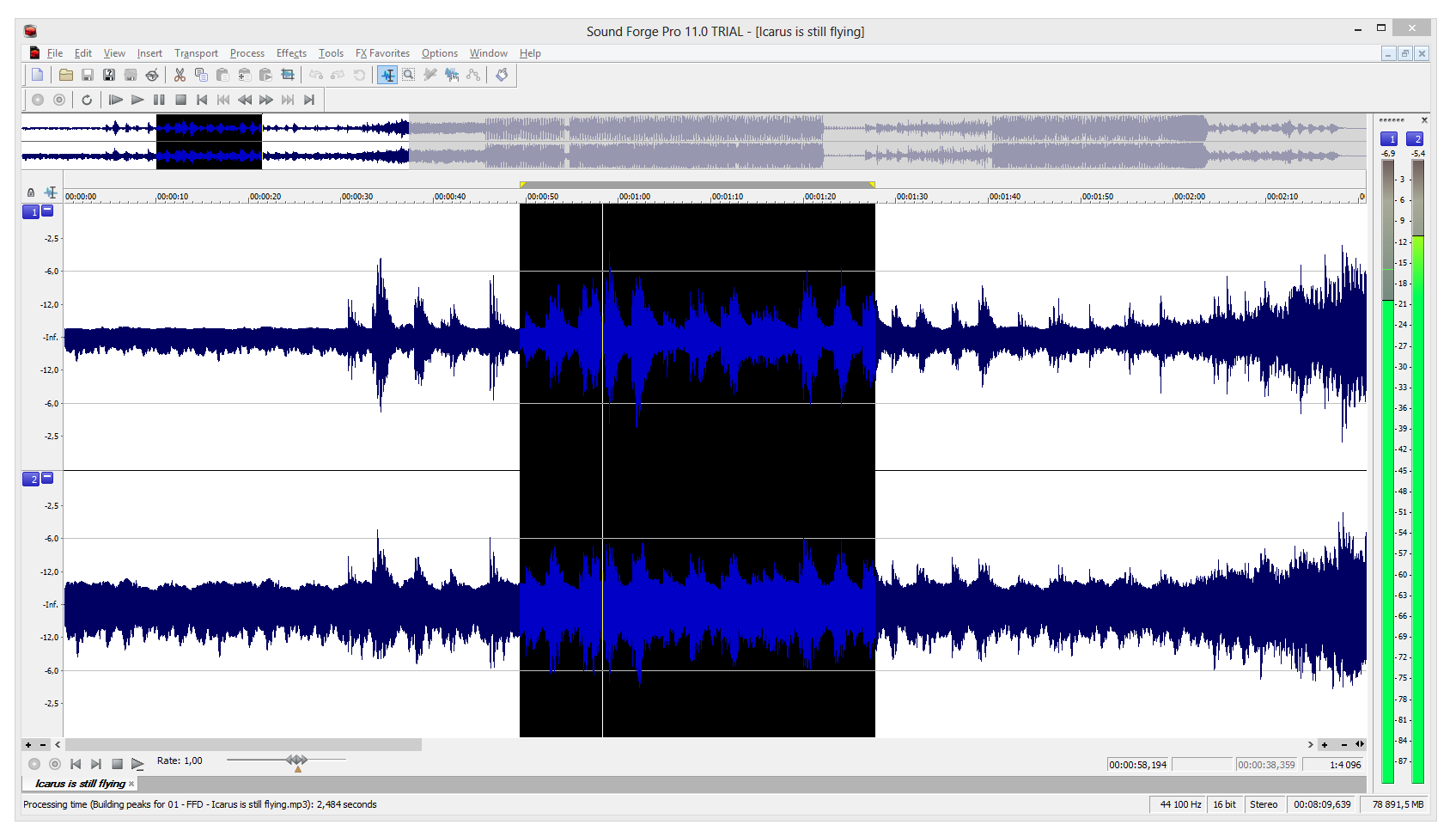Image resolution: width=1456 pixels, height=837 pixels.
Task: Select the Magnify tool
Action: (409, 76)
